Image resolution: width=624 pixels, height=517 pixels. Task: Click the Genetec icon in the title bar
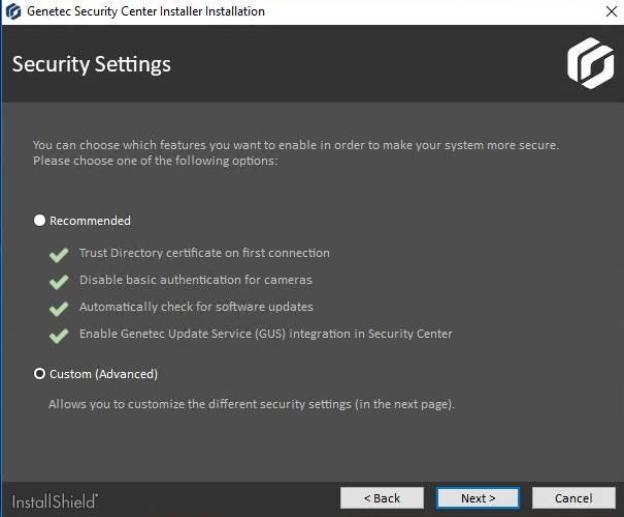click(x=11, y=12)
